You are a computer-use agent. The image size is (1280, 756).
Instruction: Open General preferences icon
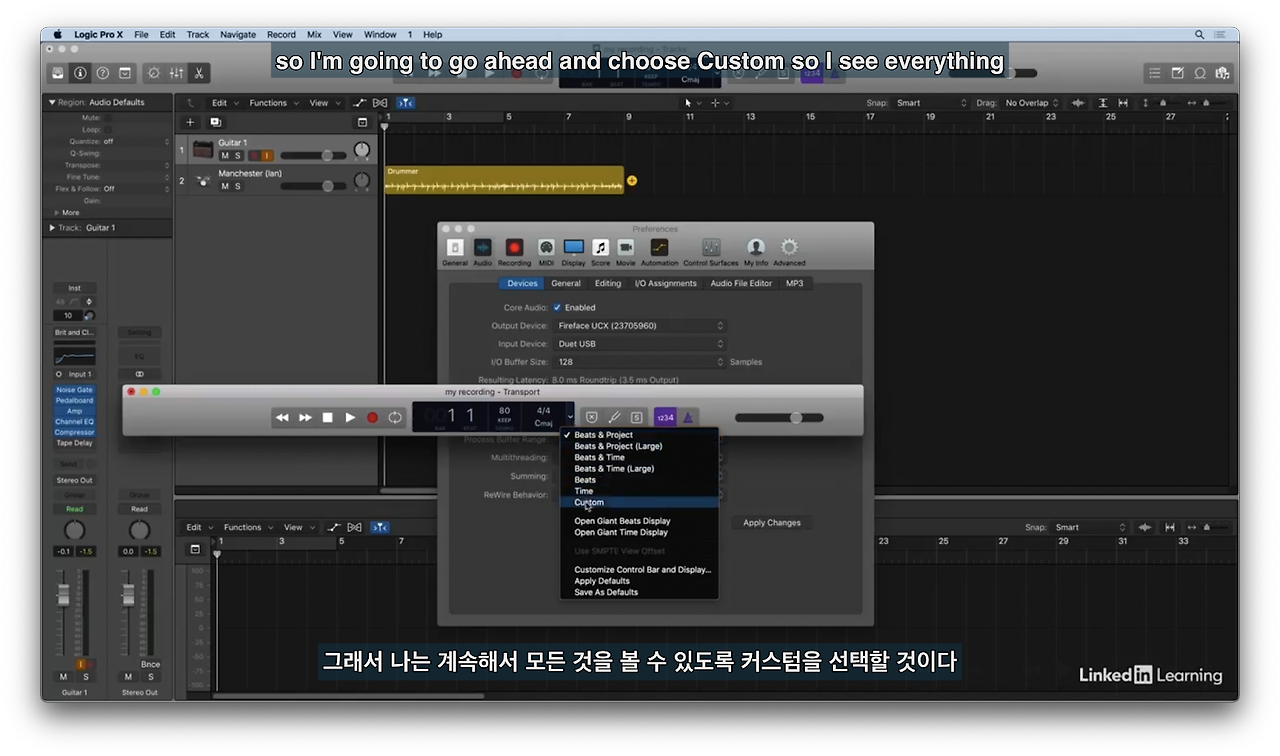[455, 252]
